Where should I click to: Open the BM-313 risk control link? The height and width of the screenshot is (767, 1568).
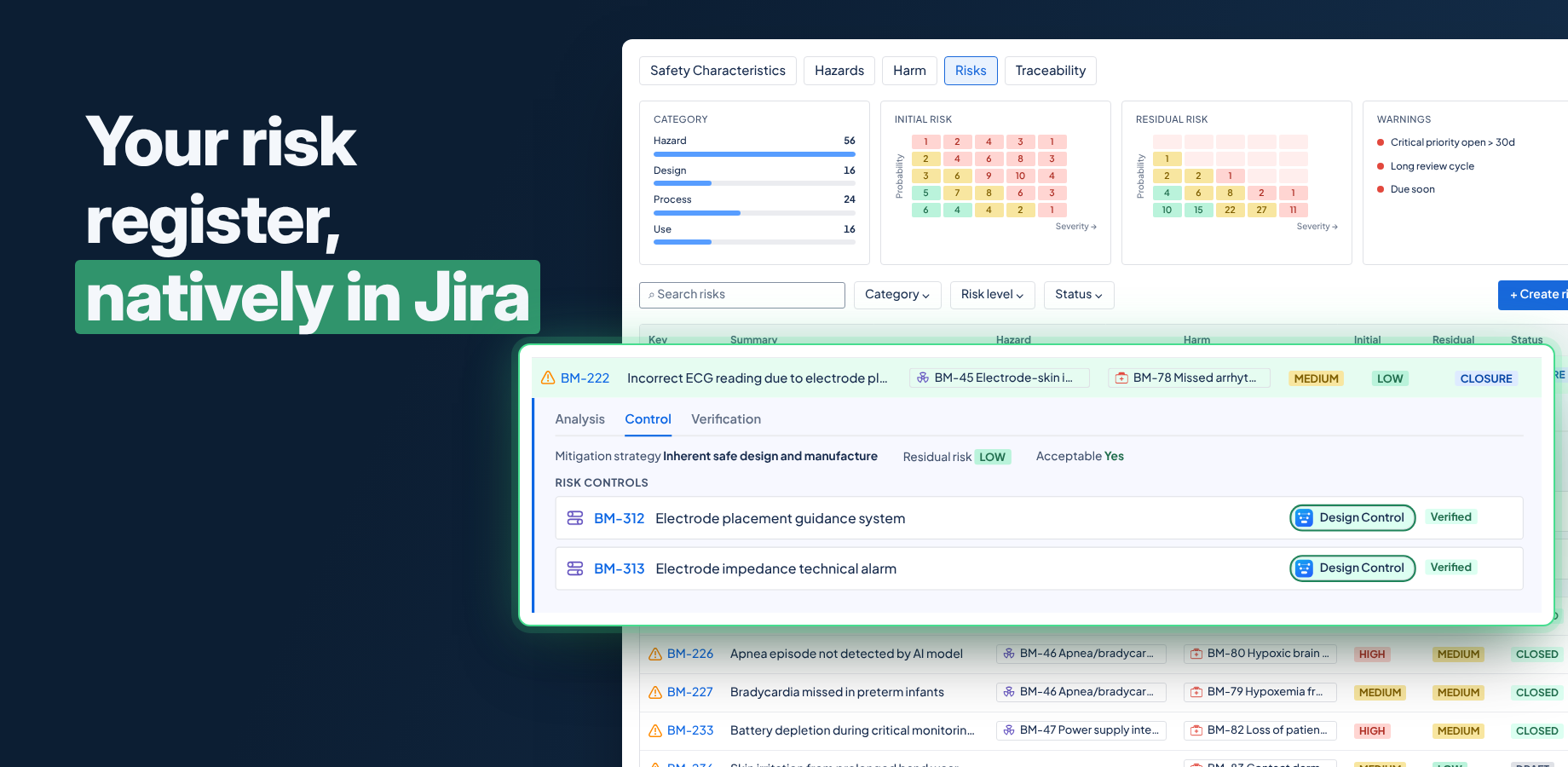click(x=619, y=568)
